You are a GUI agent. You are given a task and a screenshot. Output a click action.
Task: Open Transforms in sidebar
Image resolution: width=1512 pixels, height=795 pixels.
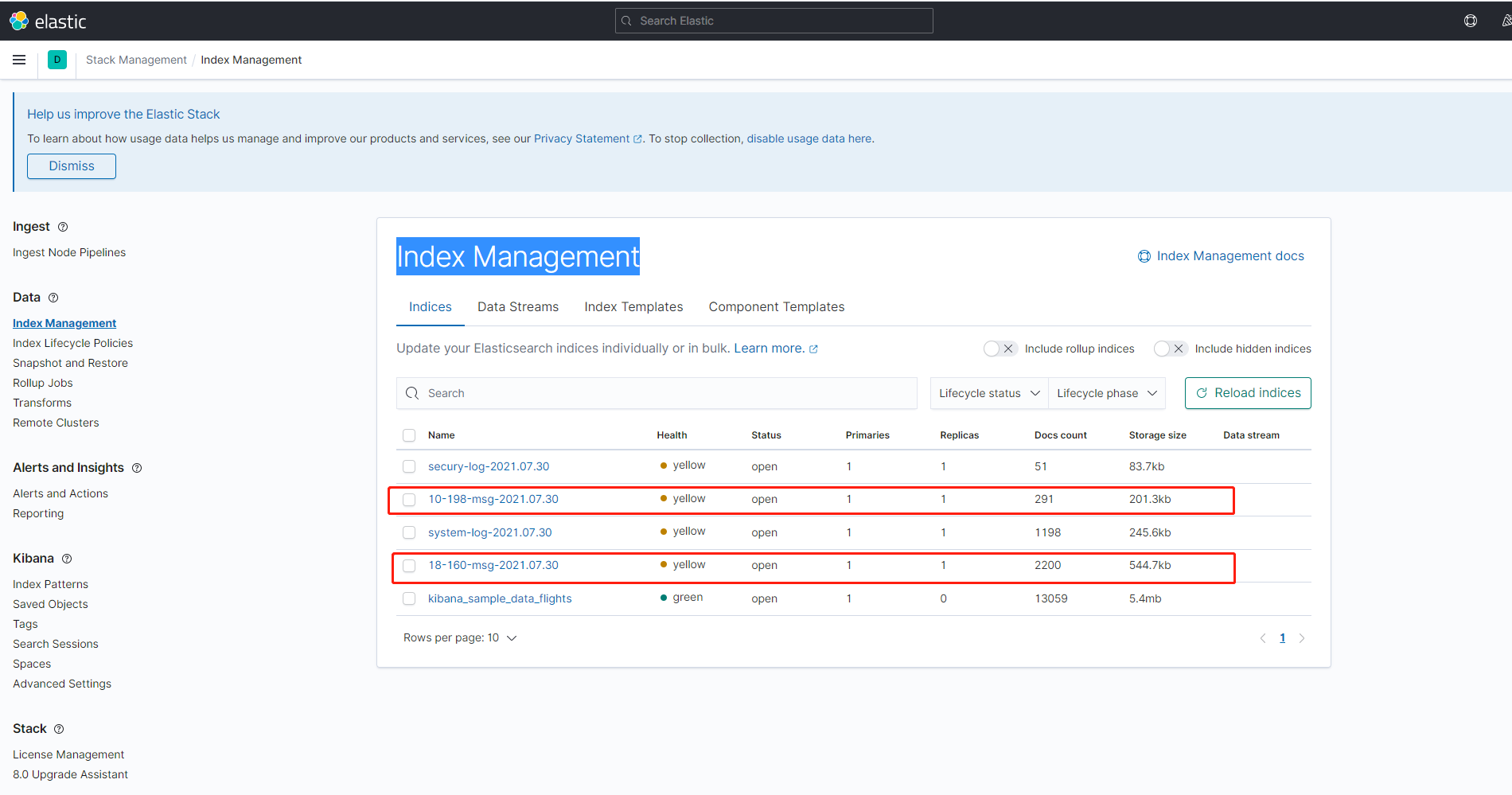point(42,403)
